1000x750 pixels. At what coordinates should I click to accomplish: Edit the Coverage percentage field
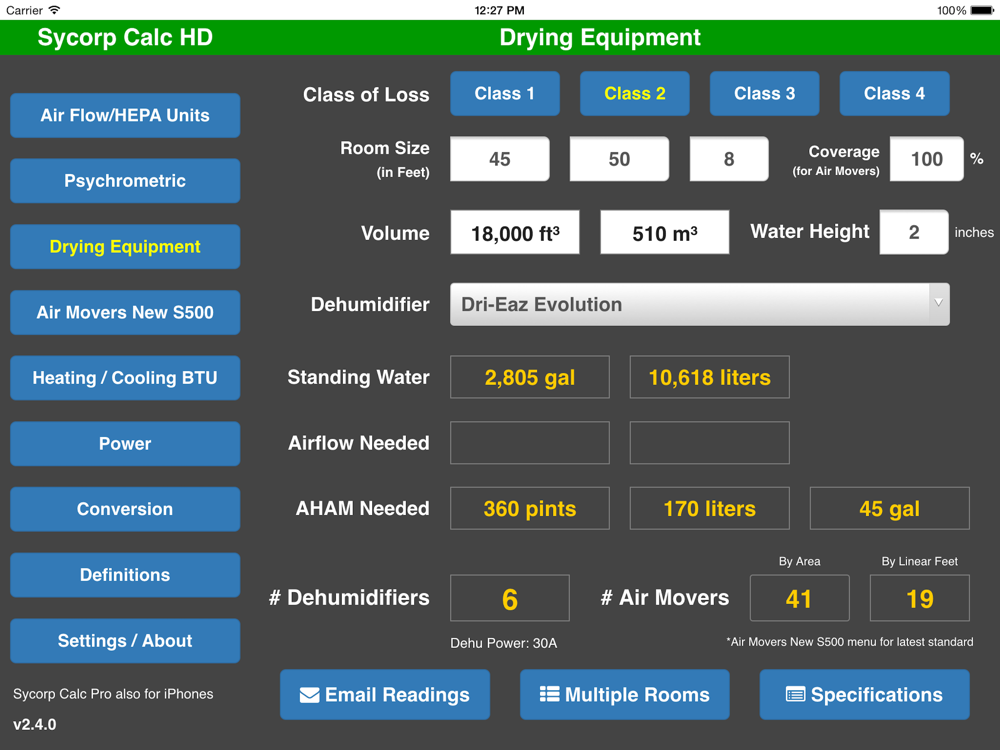tap(926, 160)
